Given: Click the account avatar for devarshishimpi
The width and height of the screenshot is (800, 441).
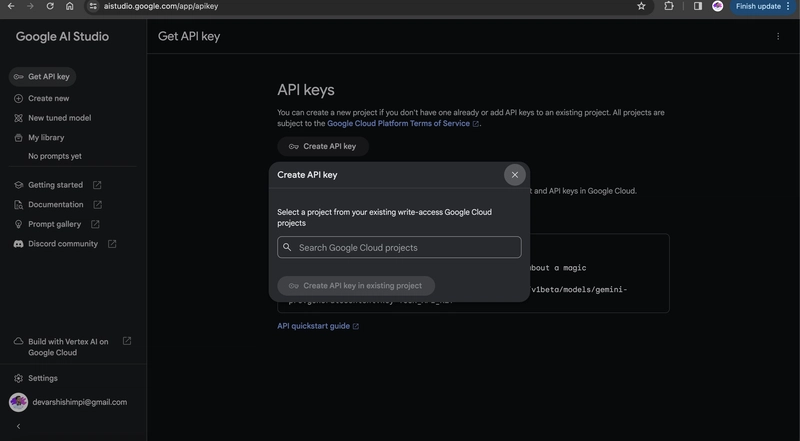Looking at the screenshot, I should point(18,402).
